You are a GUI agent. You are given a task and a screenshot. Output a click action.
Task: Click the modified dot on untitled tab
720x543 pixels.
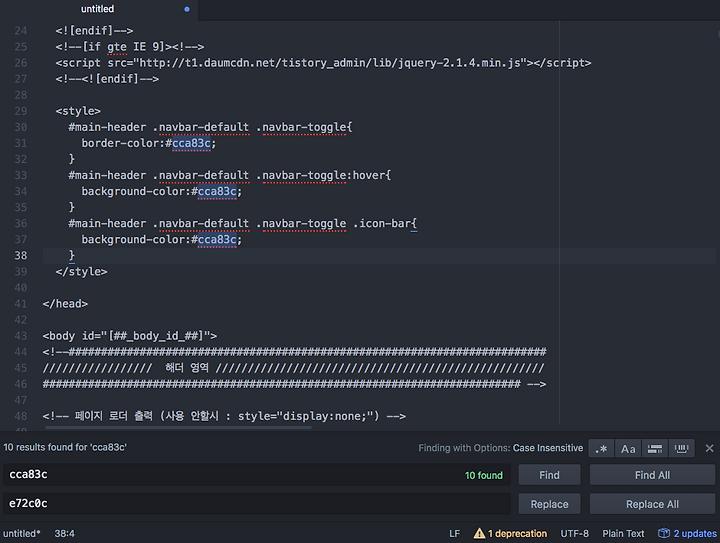(x=187, y=9)
